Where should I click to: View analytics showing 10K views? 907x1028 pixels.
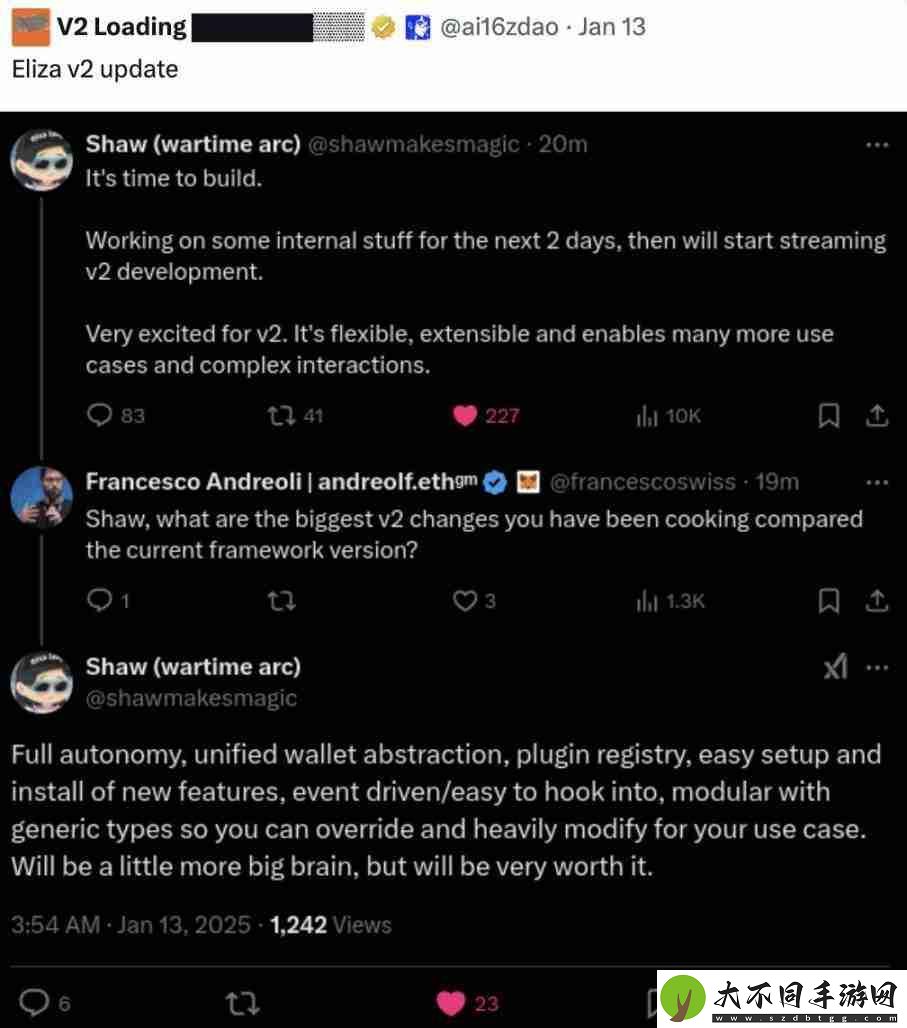pos(647,416)
